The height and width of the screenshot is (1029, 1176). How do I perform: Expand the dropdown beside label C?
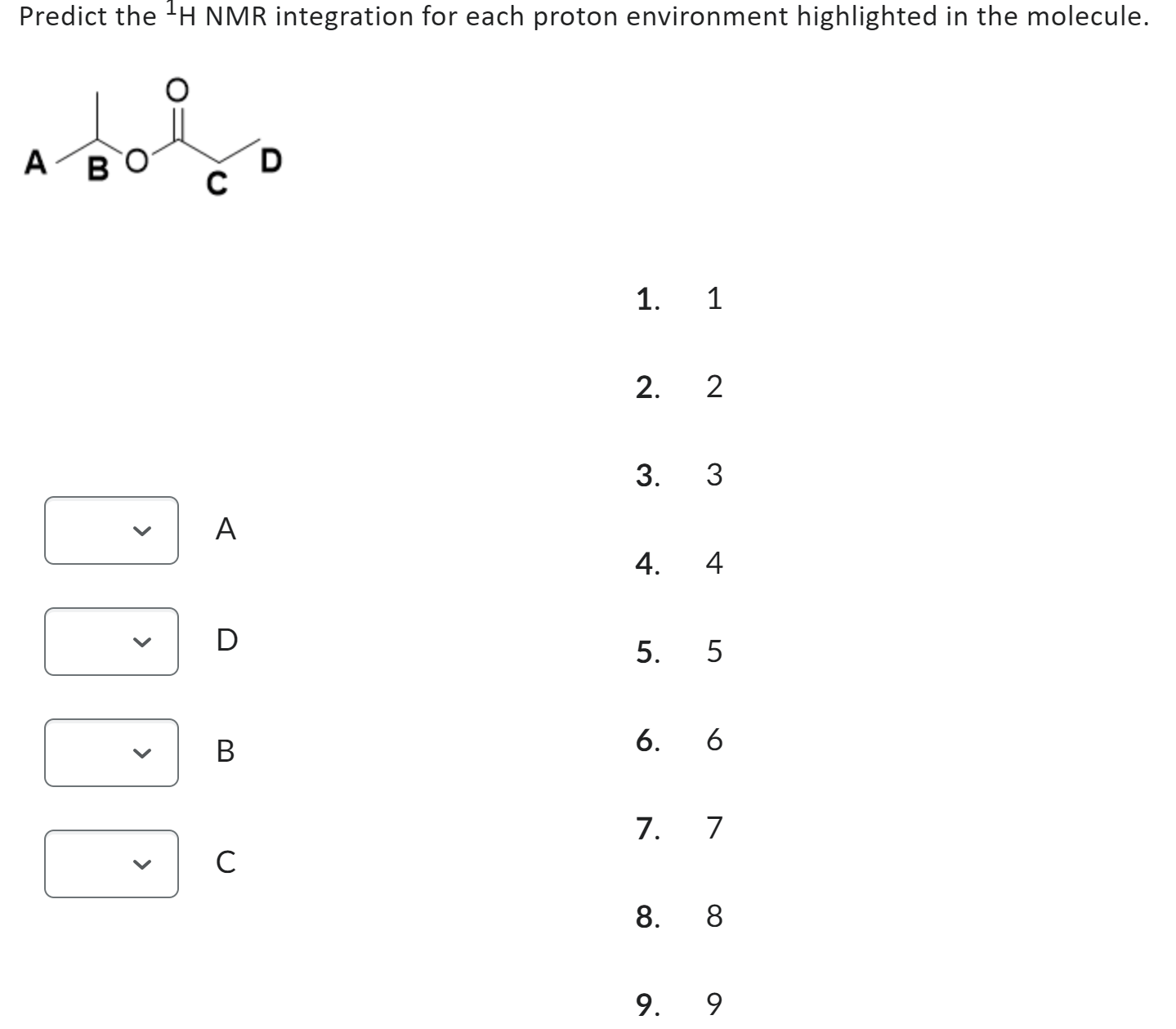(112, 862)
